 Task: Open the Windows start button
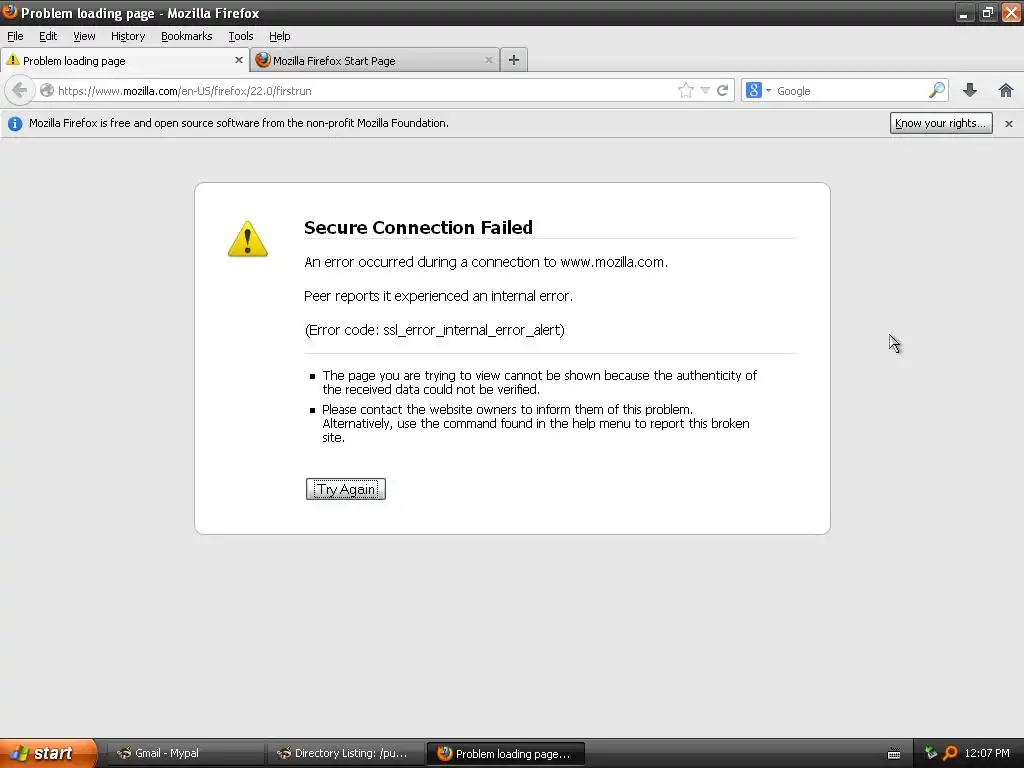(x=48, y=753)
